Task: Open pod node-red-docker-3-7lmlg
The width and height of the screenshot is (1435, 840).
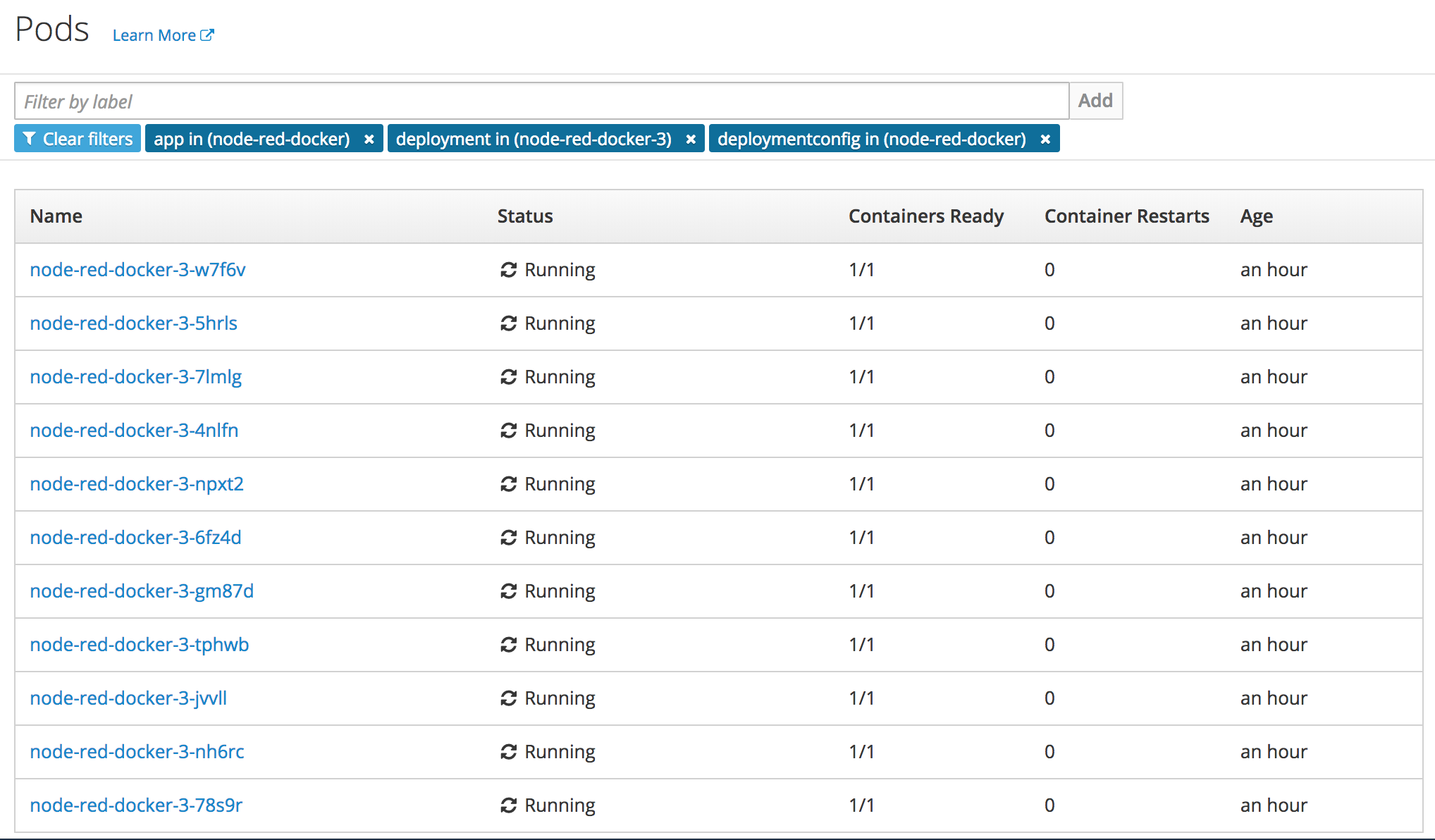Action: (x=135, y=377)
